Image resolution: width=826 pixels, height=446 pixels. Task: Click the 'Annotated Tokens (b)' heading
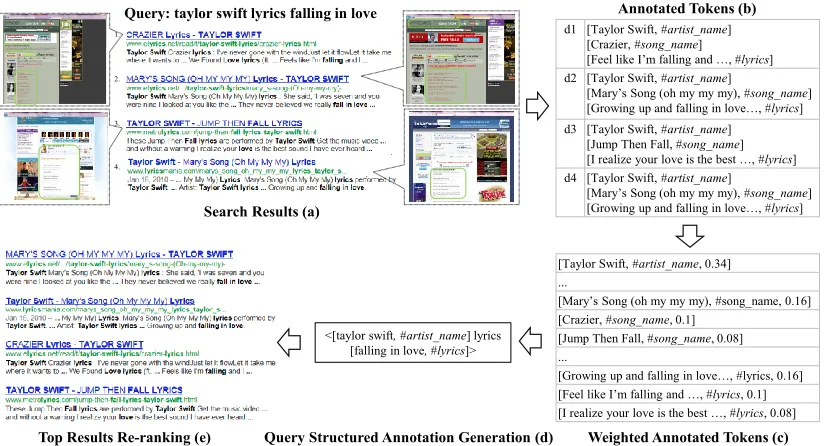tap(687, 8)
